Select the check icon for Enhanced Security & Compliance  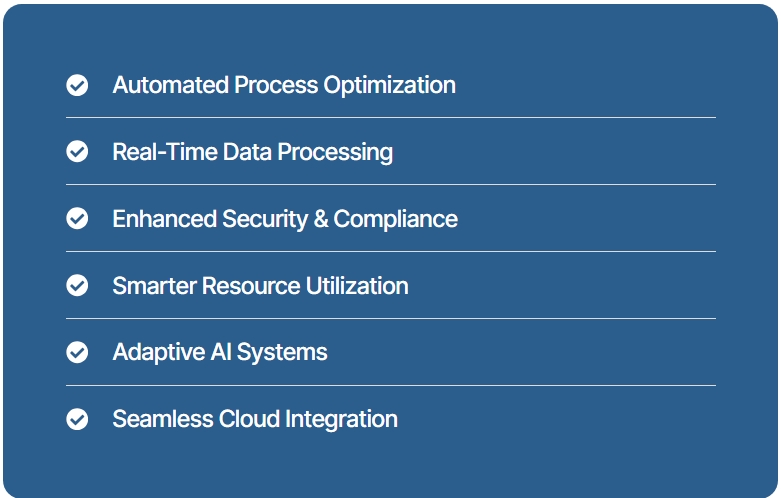click(77, 219)
